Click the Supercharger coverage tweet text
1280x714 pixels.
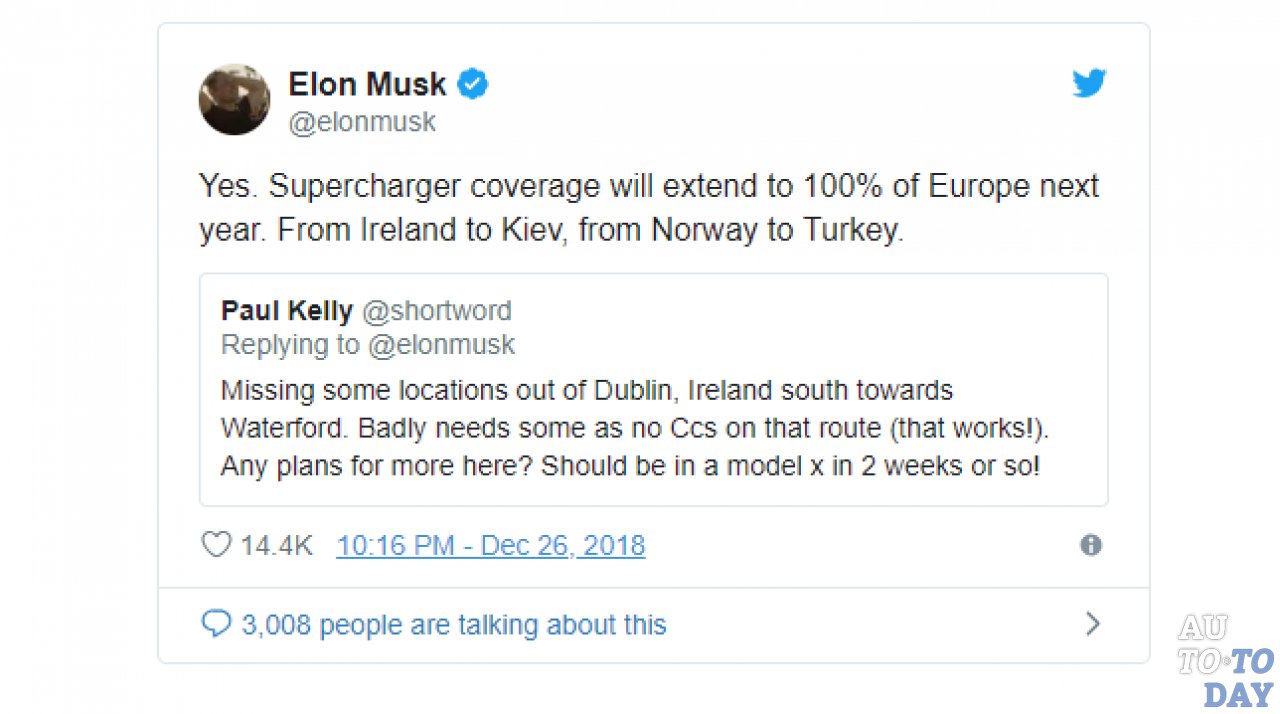pos(648,187)
